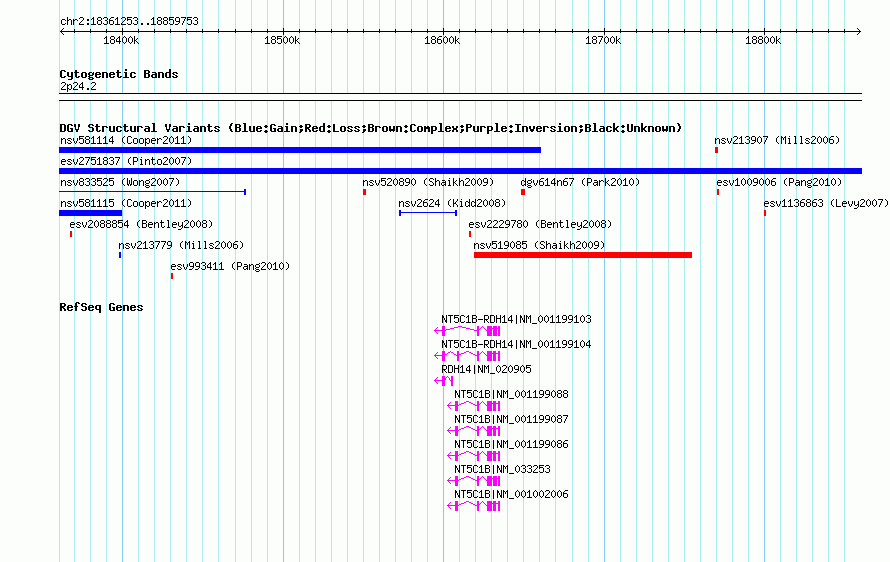Click the Cytogenetic Bands track title
The image size is (890, 562).
tap(119, 74)
